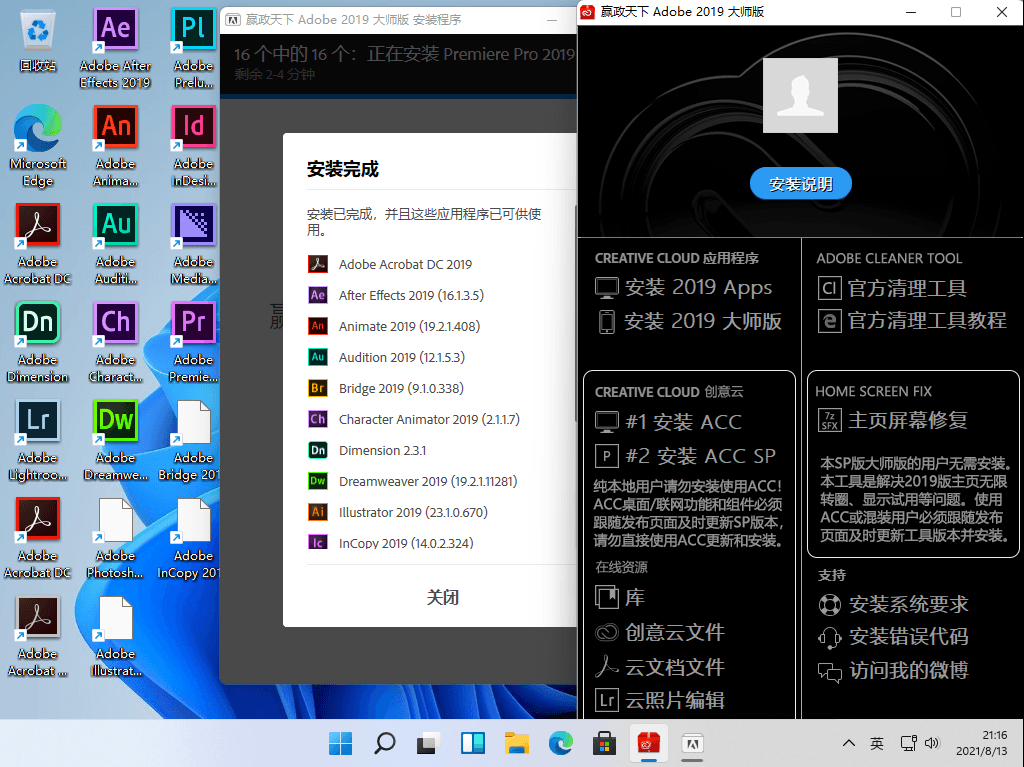
Task: Click the 安装说明 blue button
Action: click(x=801, y=184)
